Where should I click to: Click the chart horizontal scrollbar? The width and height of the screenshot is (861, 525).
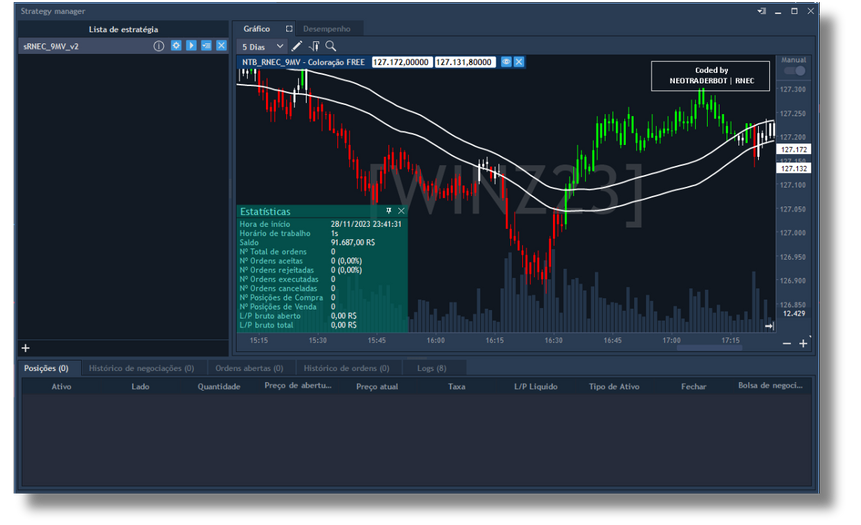click(x=712, y=349)
